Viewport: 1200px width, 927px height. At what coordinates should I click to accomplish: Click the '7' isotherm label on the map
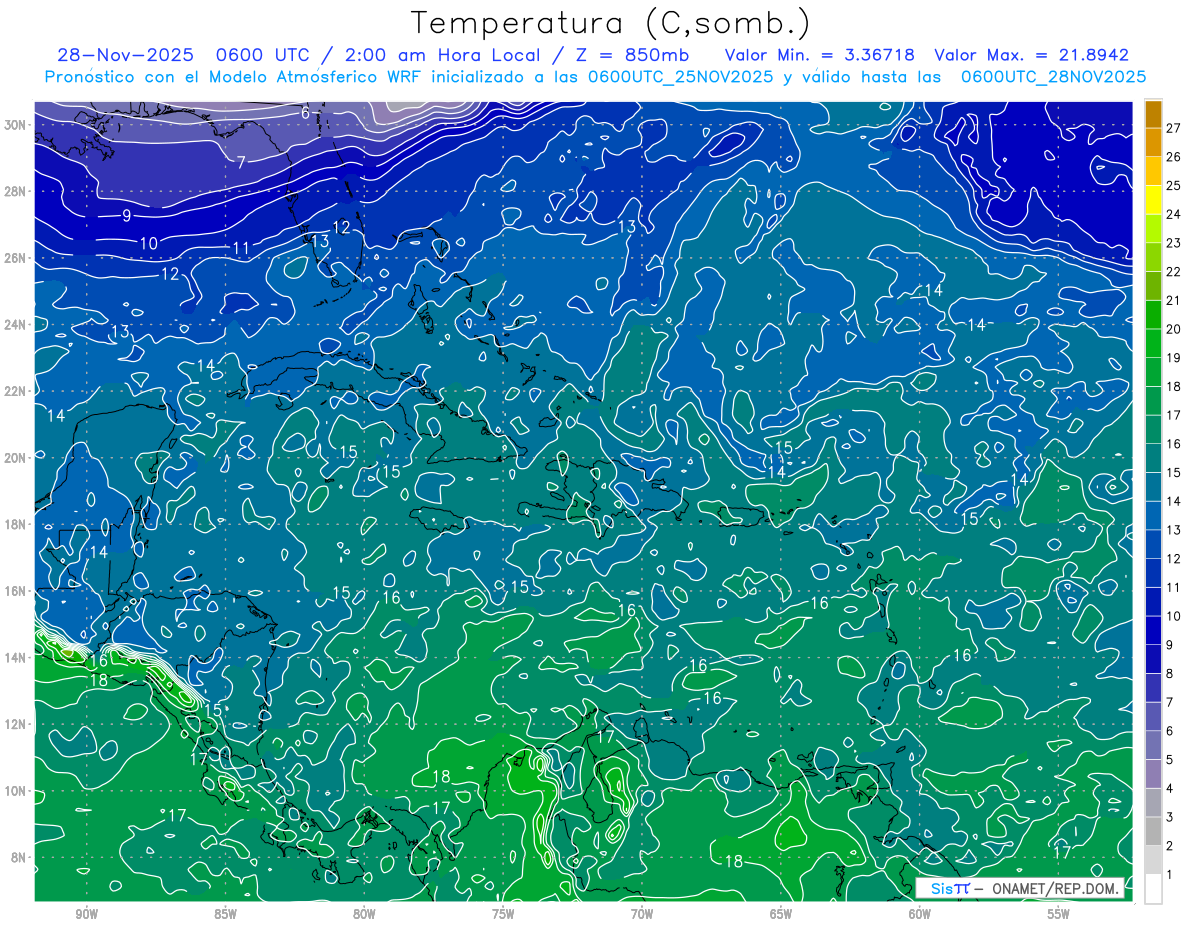point(242,162)
